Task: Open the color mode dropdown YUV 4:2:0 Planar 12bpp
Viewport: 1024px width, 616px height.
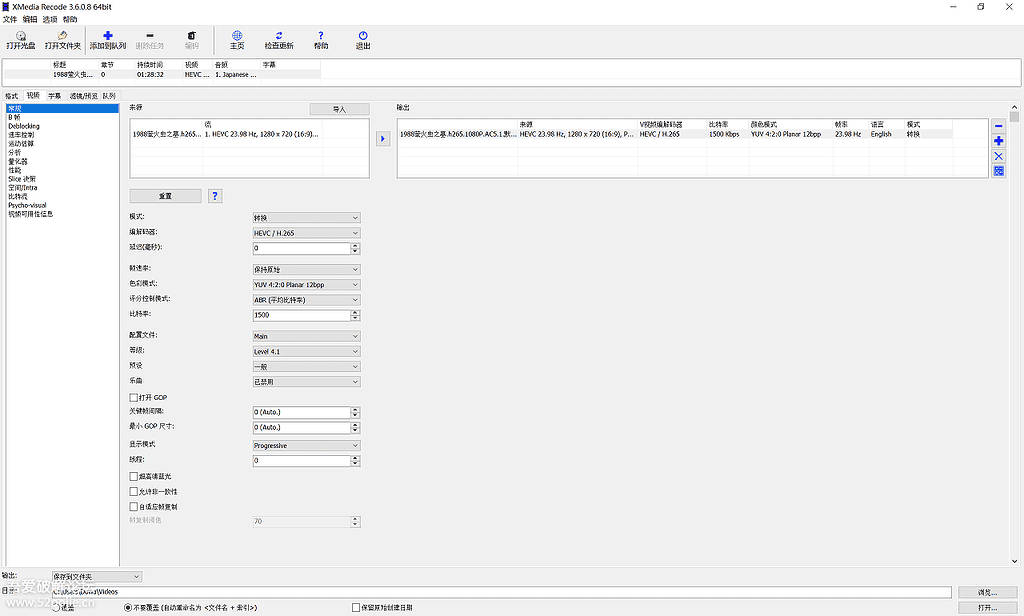Action: click(306, 284)
